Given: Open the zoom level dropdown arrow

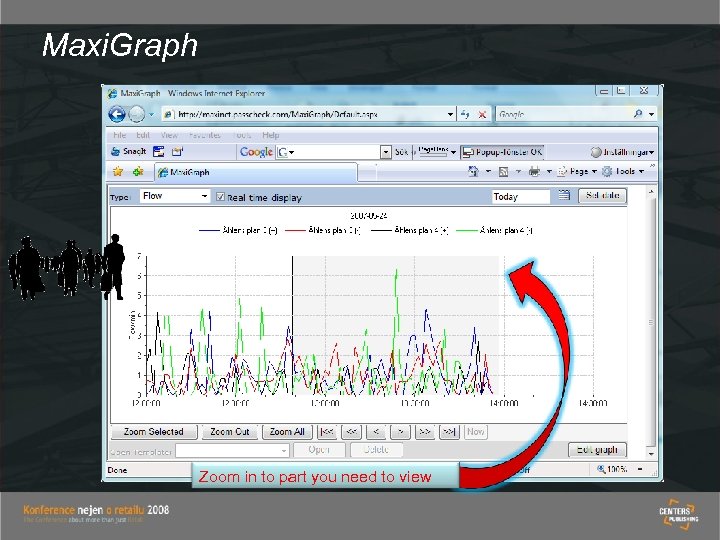Looking at the screenshot, I should pos(640,469).
